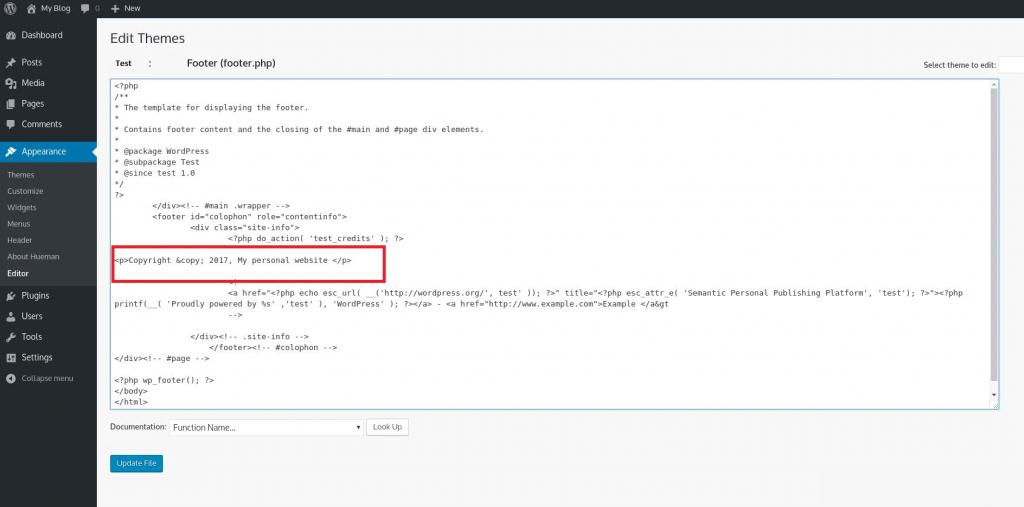Click the Look Up button
This screenshot has width=1024, height=507.
click(387, 427)
